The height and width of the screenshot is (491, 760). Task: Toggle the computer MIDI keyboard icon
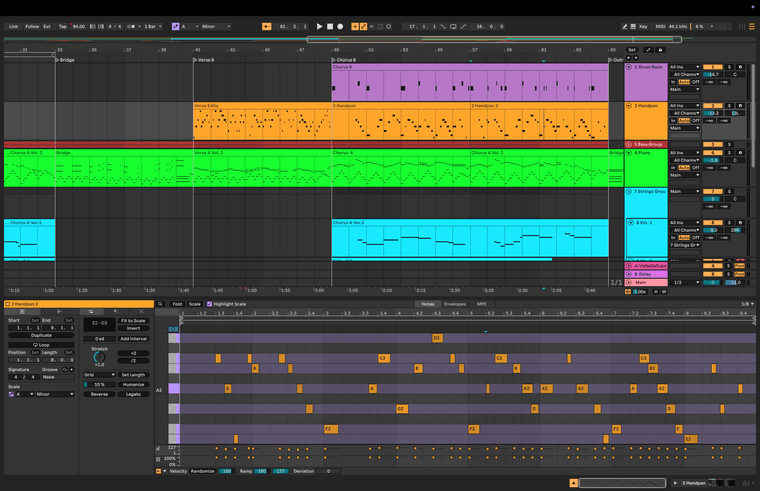633,27
